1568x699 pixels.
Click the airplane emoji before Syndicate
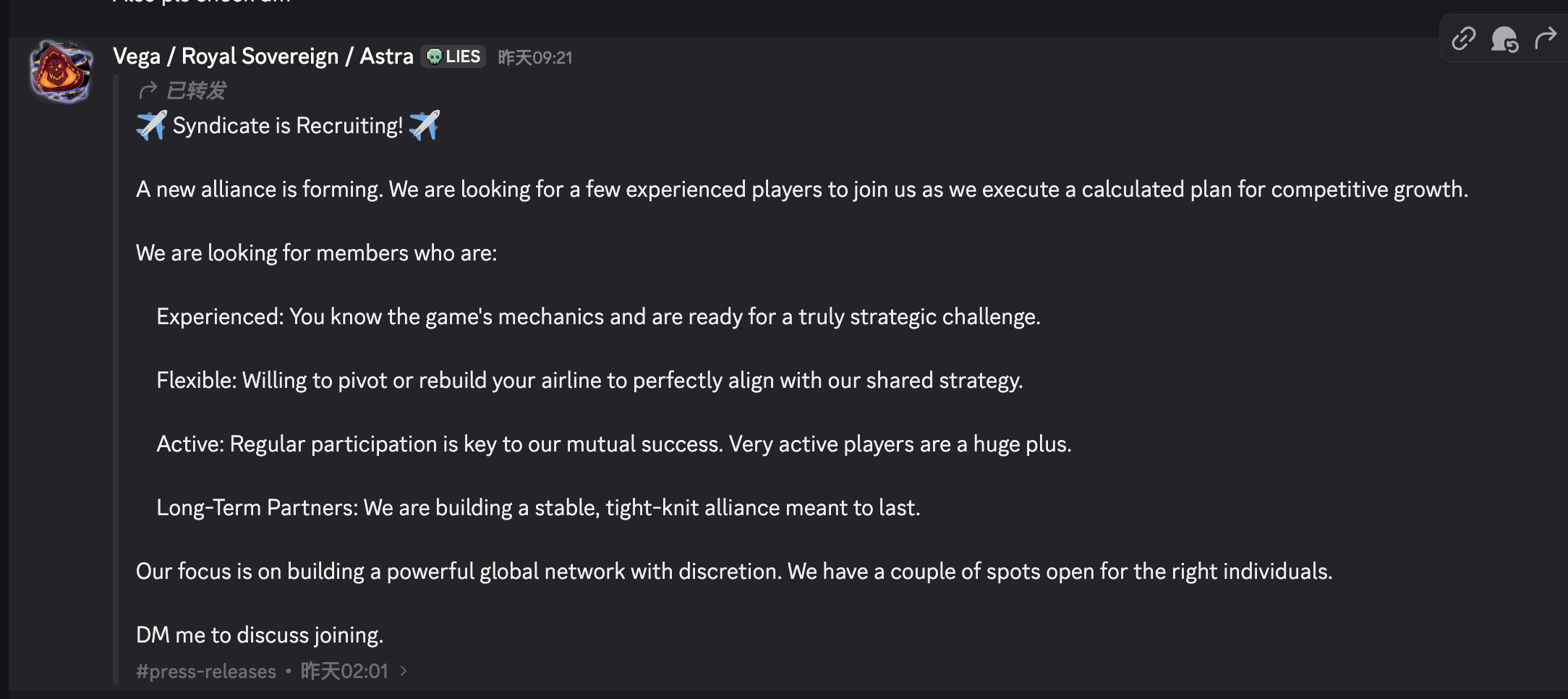151,125
